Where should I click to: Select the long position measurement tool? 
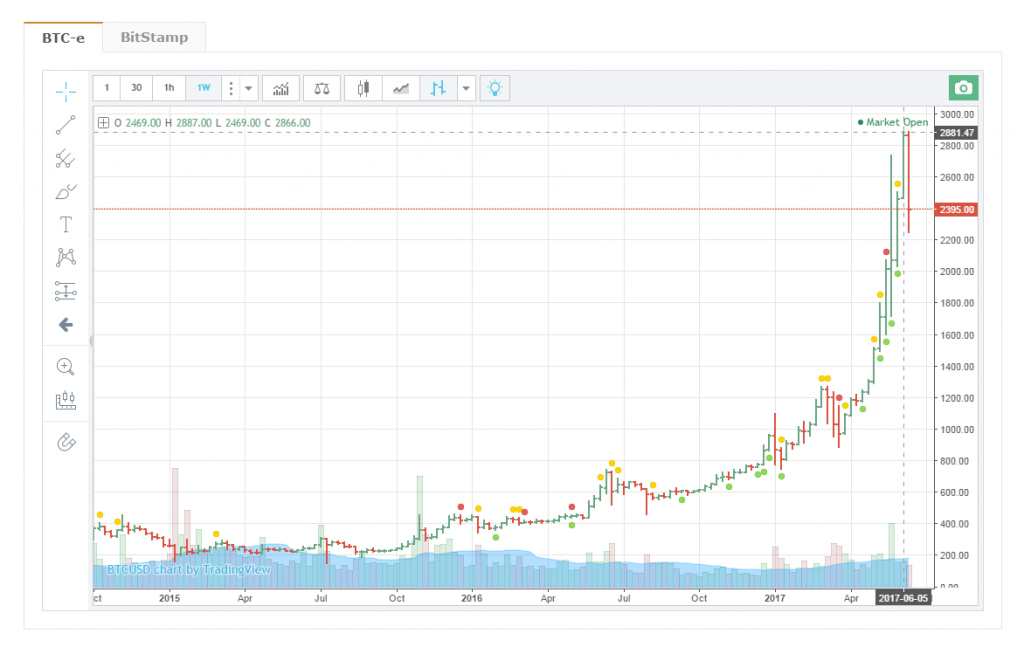click(x=66, y=291)
